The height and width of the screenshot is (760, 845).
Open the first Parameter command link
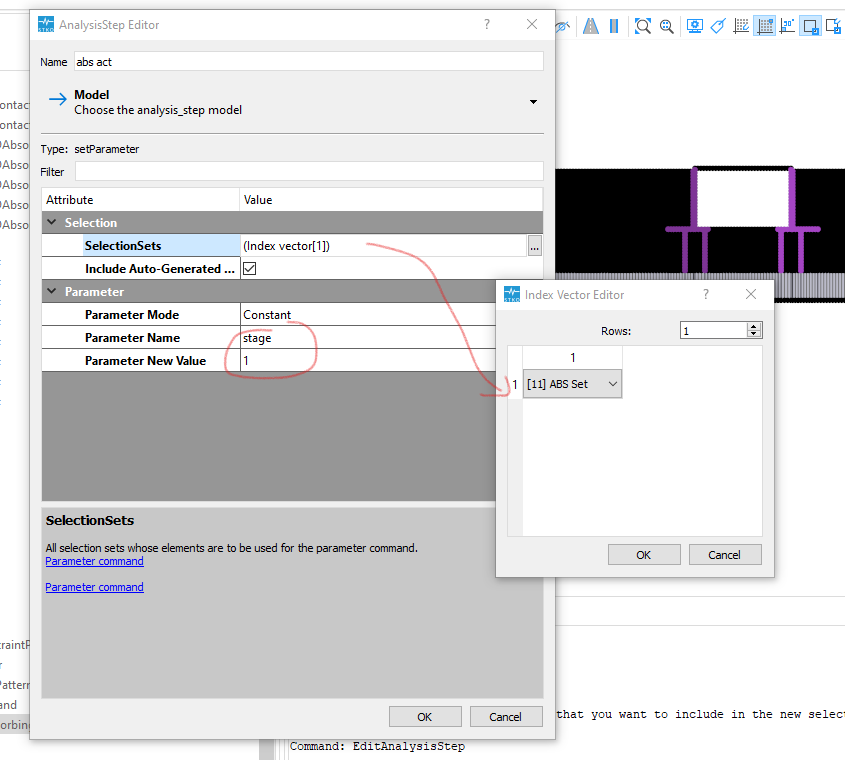94,561
